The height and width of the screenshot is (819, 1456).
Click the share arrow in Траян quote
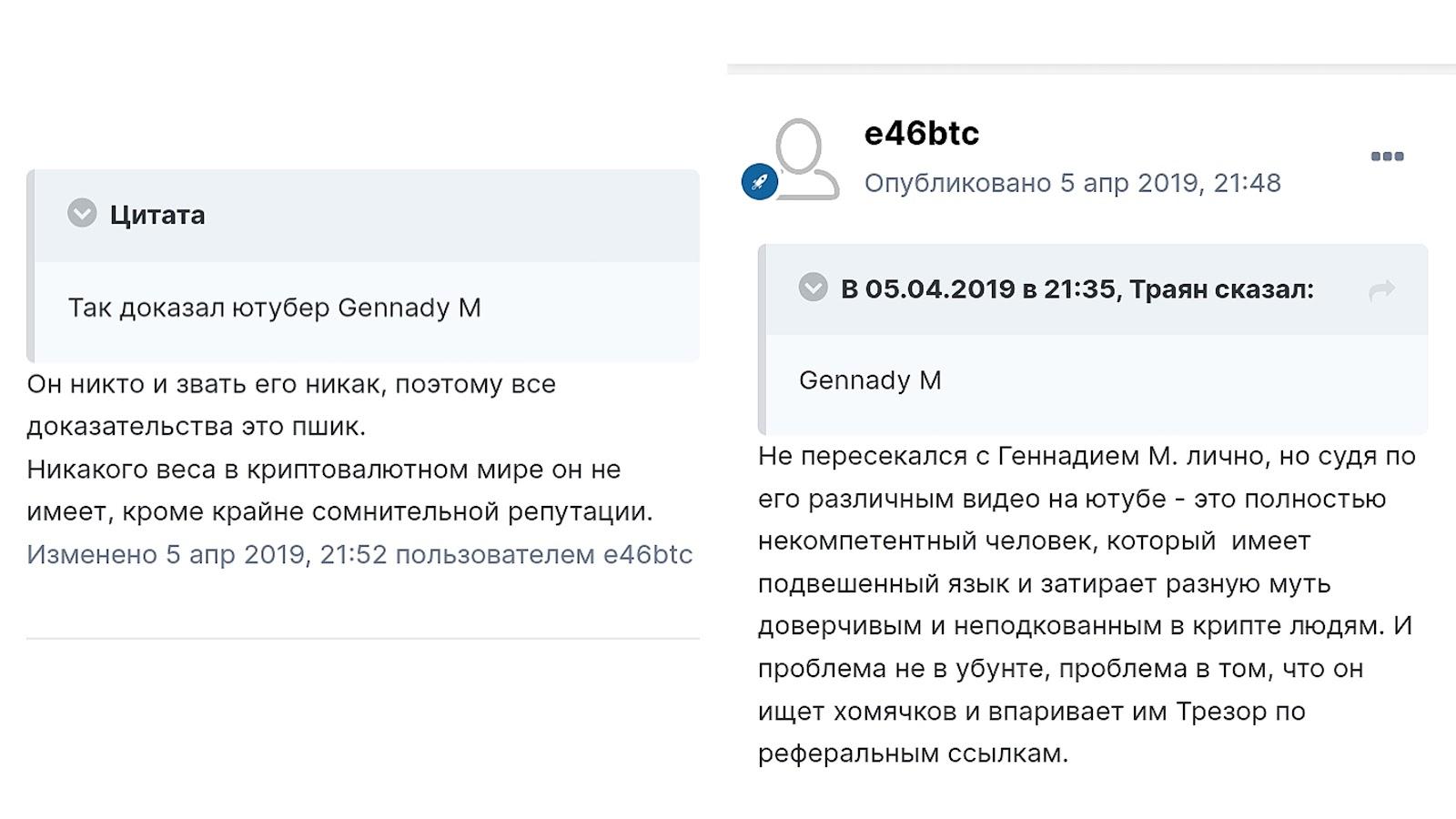click(x=1381, y=290)
